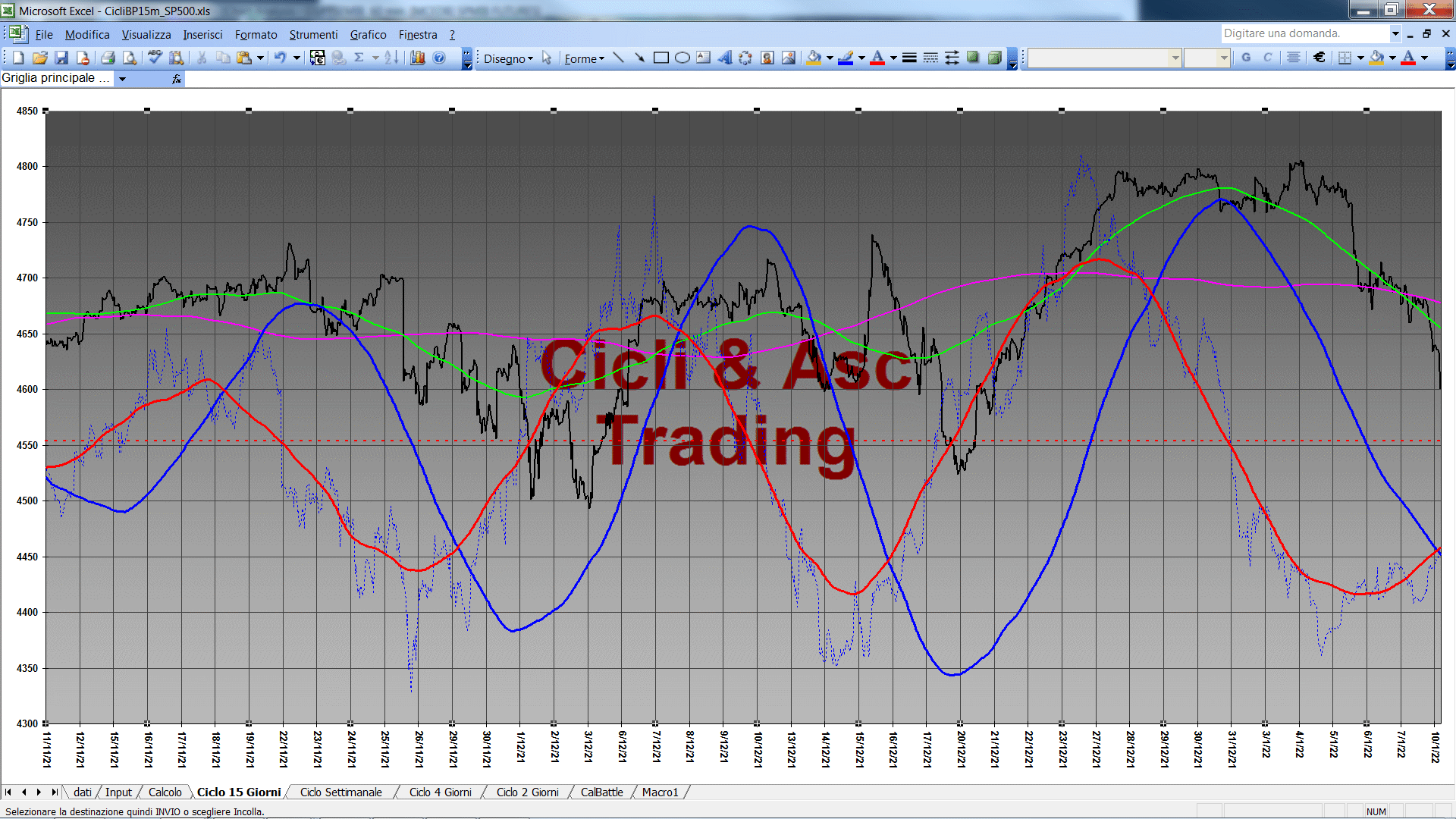This screenshot has height=819, width=1456.
Task: Expand the borders dropdown arrow
Action: [1360, 58]
